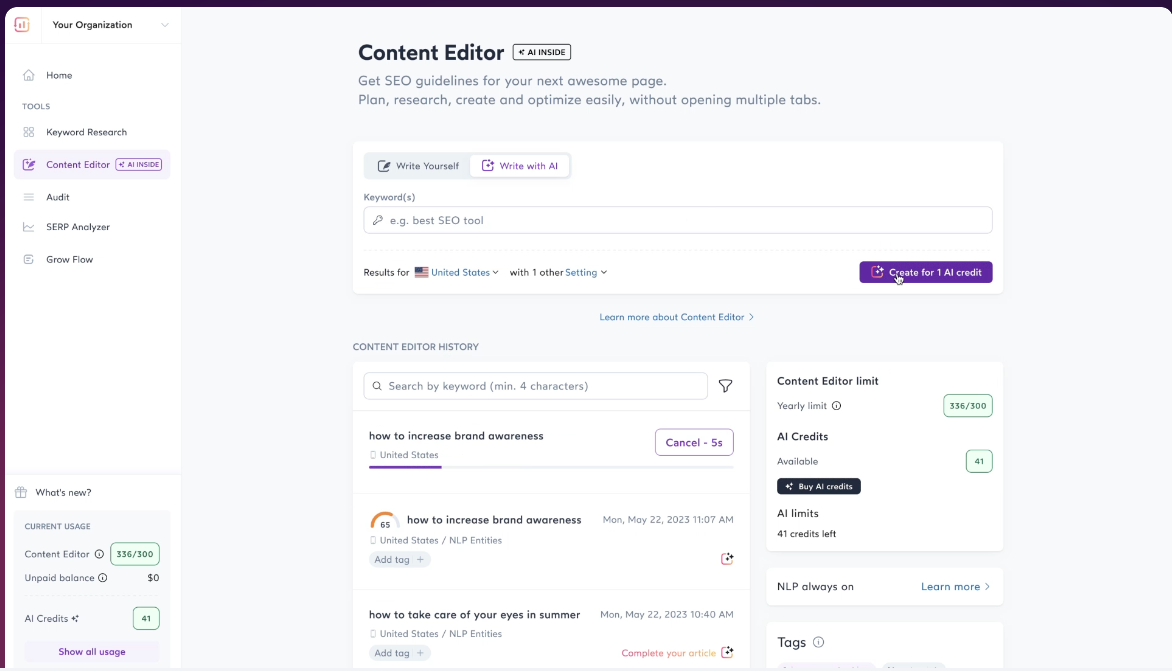Screen dimensions: 1172x671
Task: Click the Content Editor pencil icon in sidebar
Action: 28,164
